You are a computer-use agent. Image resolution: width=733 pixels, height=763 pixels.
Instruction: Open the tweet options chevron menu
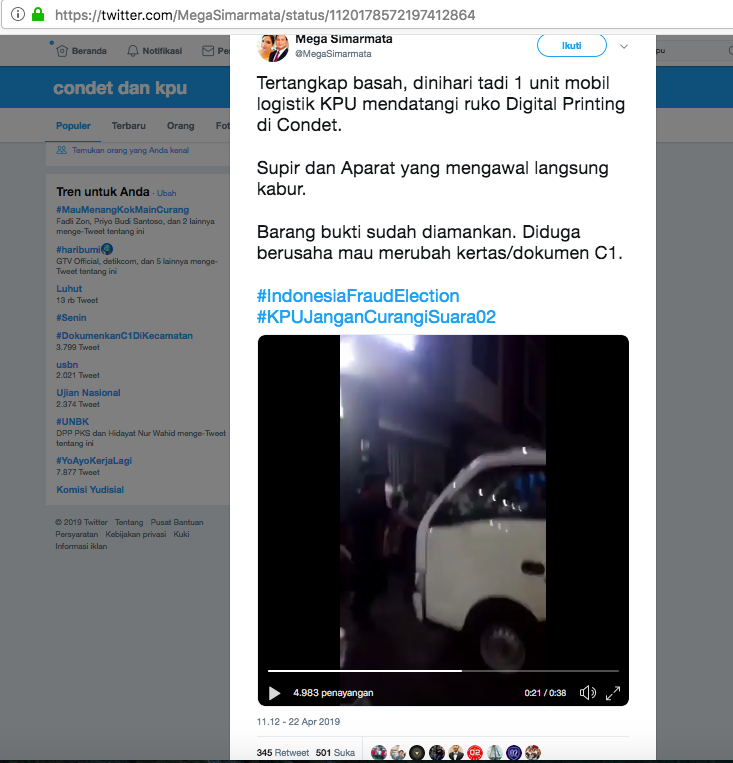tap(624, 46)
